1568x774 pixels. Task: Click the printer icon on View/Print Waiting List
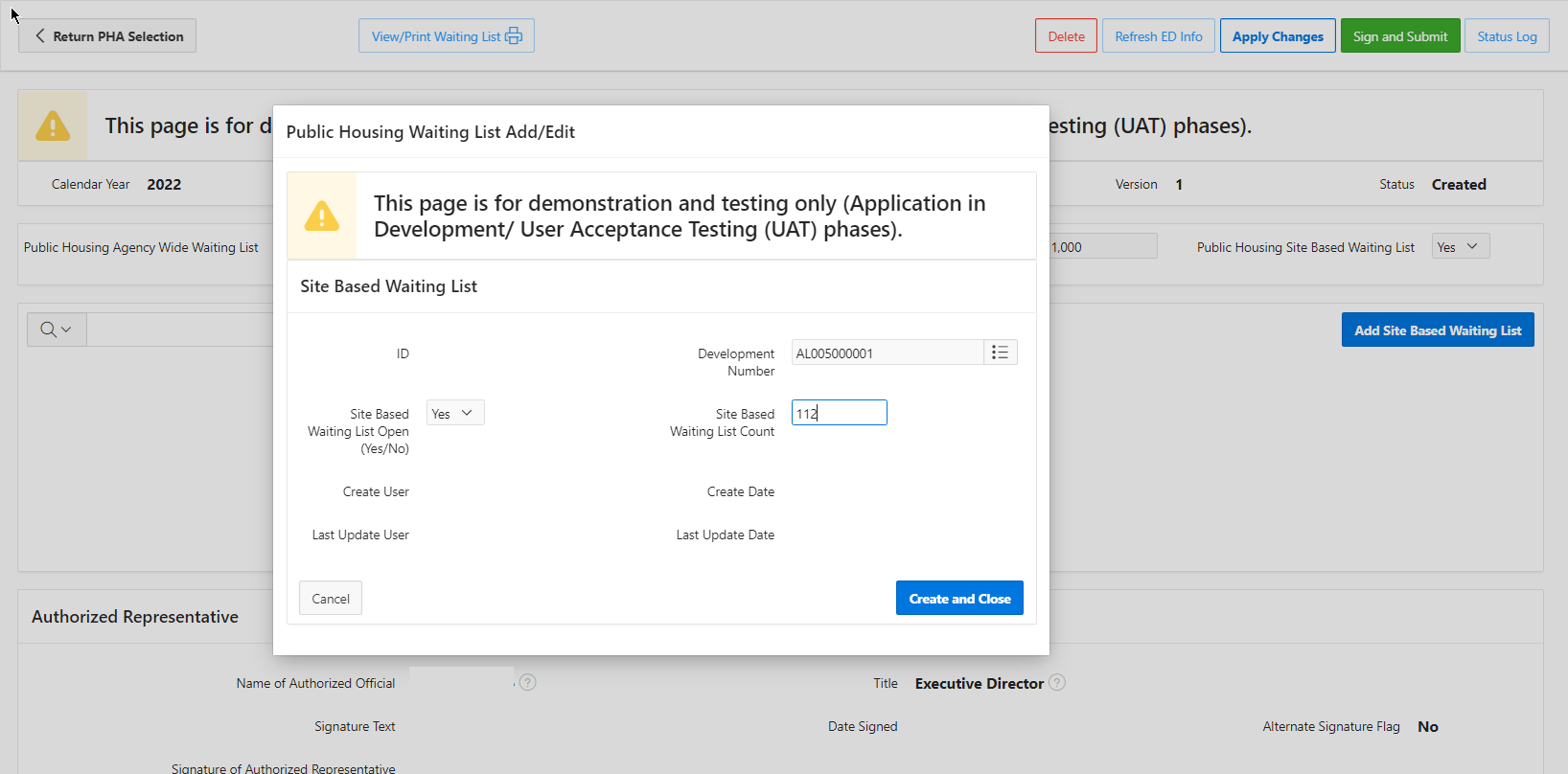514,36
